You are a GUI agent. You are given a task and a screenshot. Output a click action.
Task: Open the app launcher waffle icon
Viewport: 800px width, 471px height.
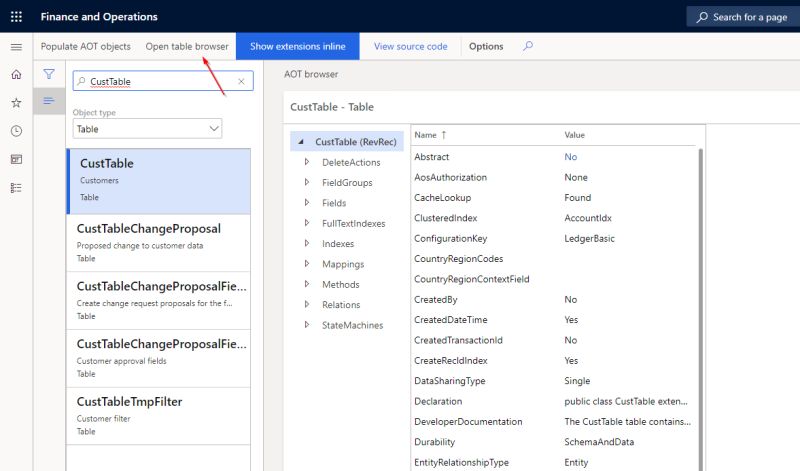pos(16,16)
